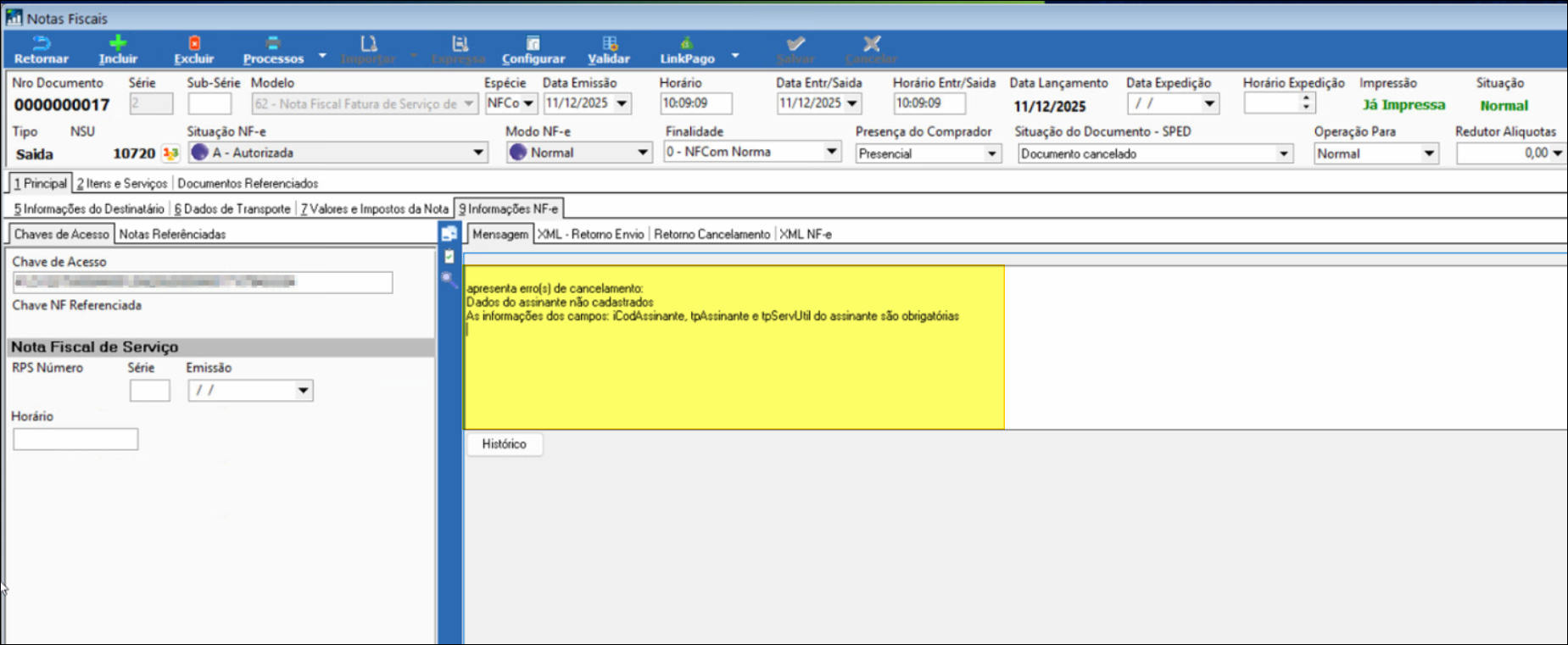The width and height of the screenshot is (1568, 645).
Task: Open the LinkPago toolbar icon
Action: pyautogui.click(x=687, y=43)
